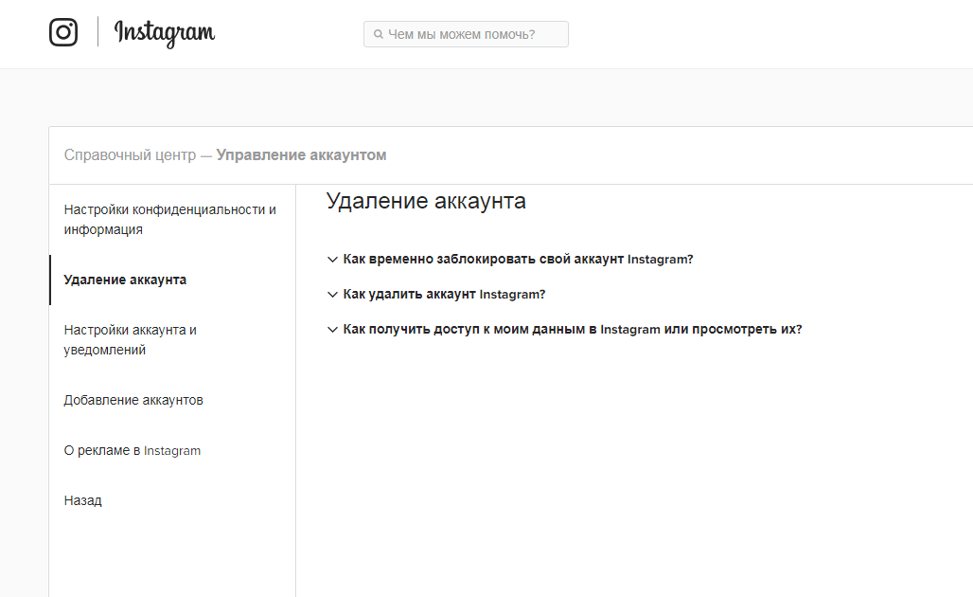Expand chevron next to 'Как временно заблокировать' question
Viewport: 973px width, 597px height.
point(333,259)
